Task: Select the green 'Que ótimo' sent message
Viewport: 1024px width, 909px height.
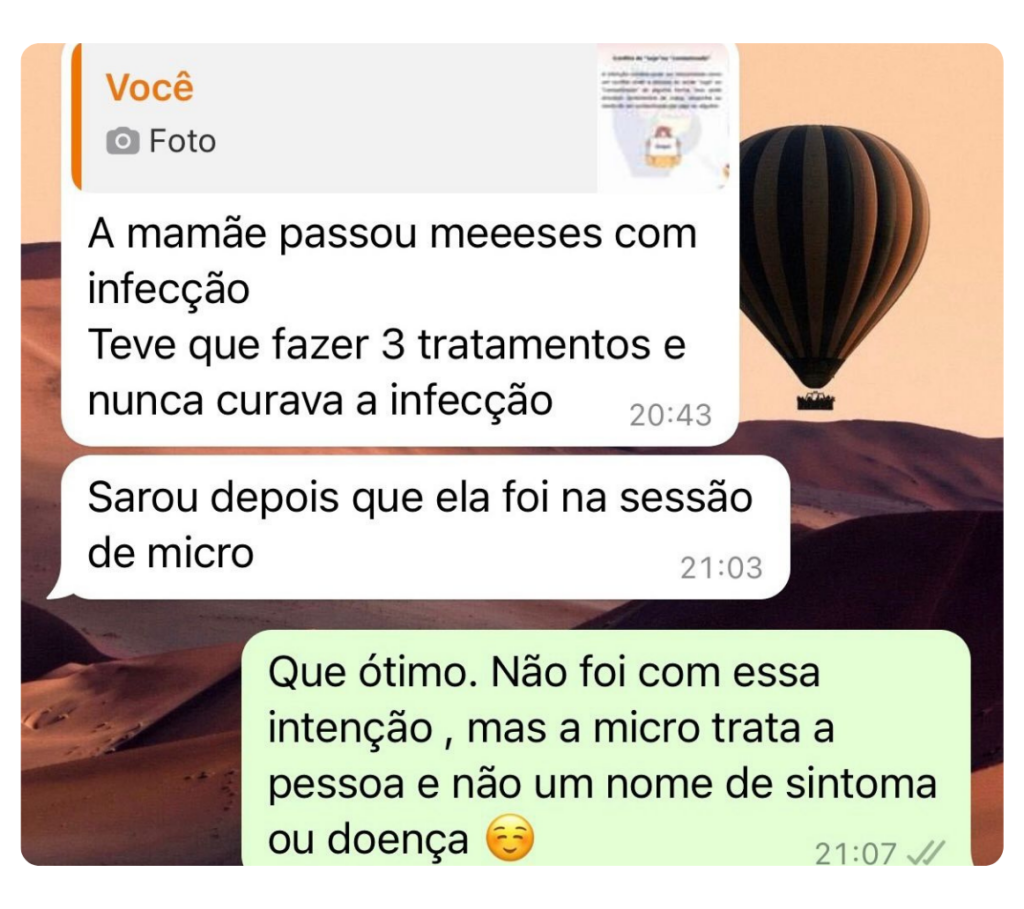Action: [x=606, y=748]
